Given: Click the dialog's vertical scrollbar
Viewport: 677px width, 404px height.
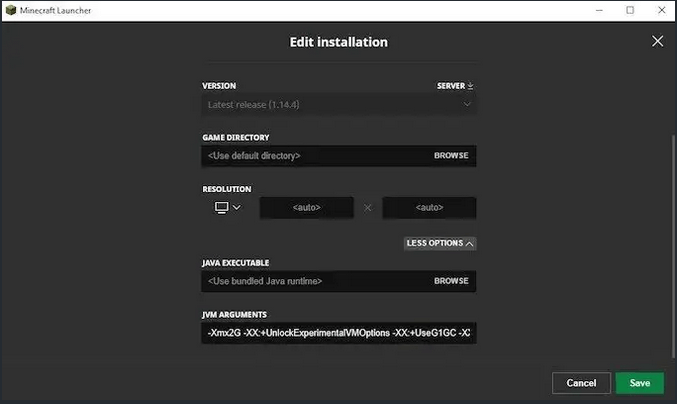Looking at the screenshot, I should [672, 246].
